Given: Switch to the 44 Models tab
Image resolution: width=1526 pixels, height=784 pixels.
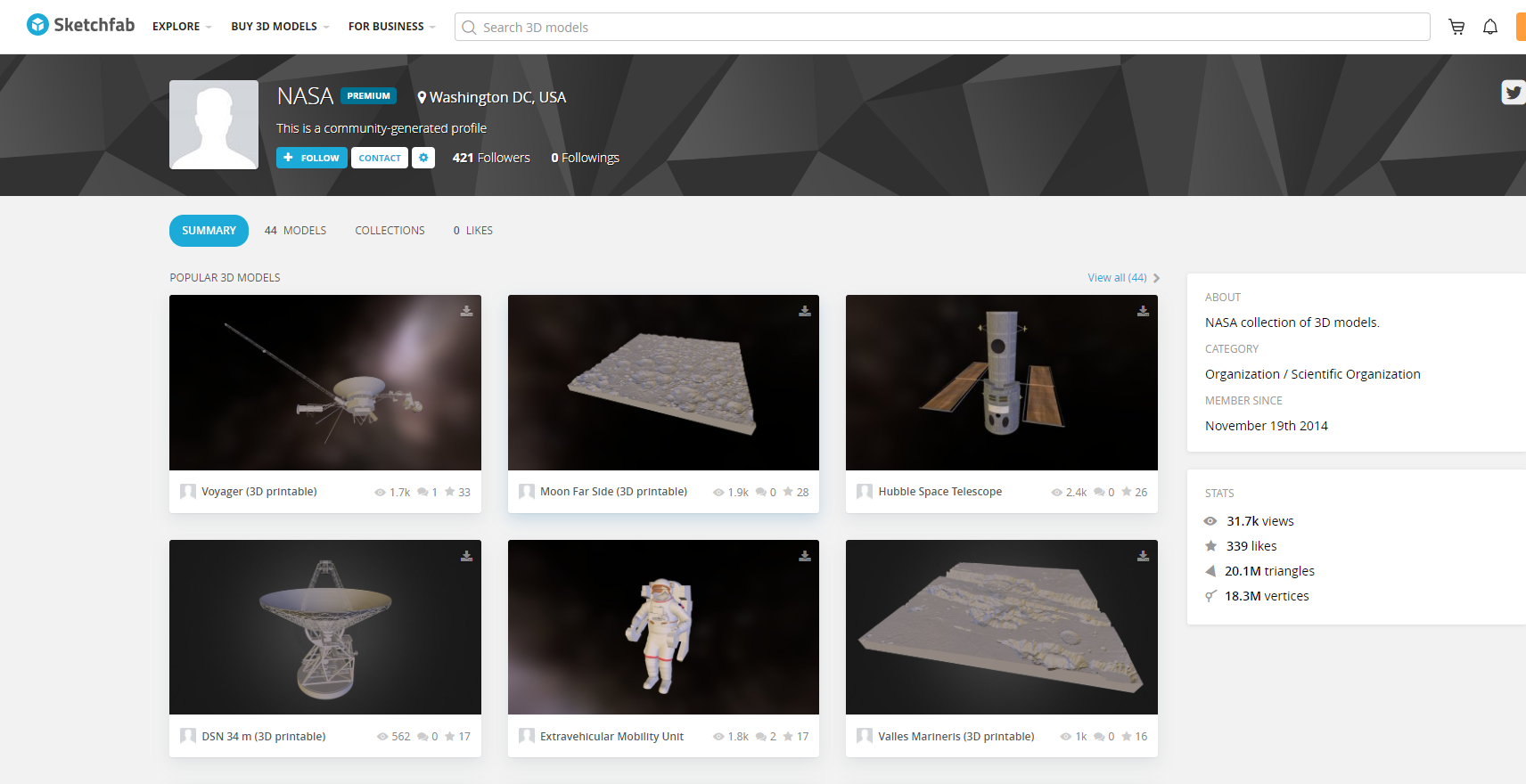Looking at the screenshot, I should 295,231.
